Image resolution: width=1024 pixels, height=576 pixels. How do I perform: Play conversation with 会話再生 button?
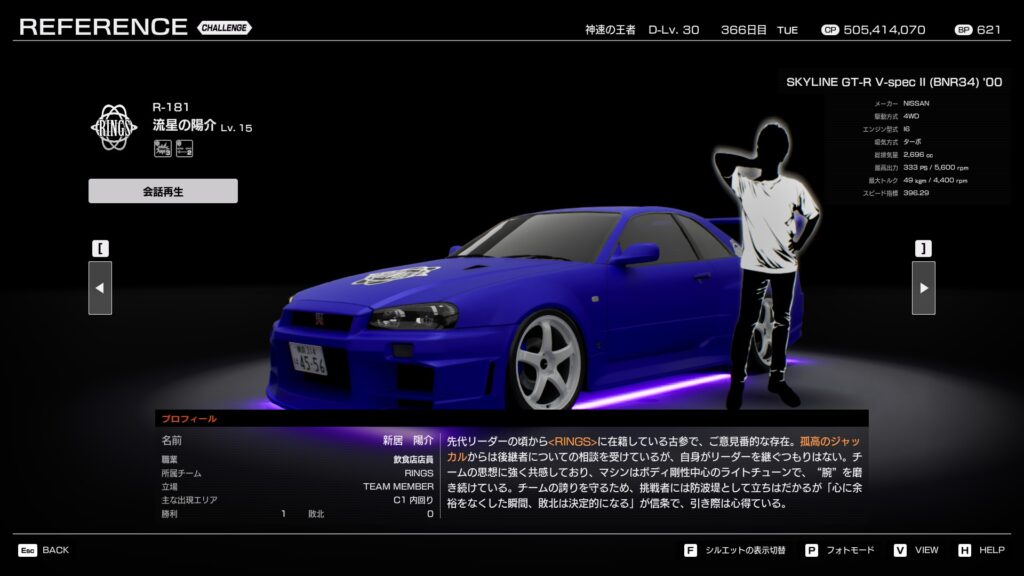click(x=163, y=191)
